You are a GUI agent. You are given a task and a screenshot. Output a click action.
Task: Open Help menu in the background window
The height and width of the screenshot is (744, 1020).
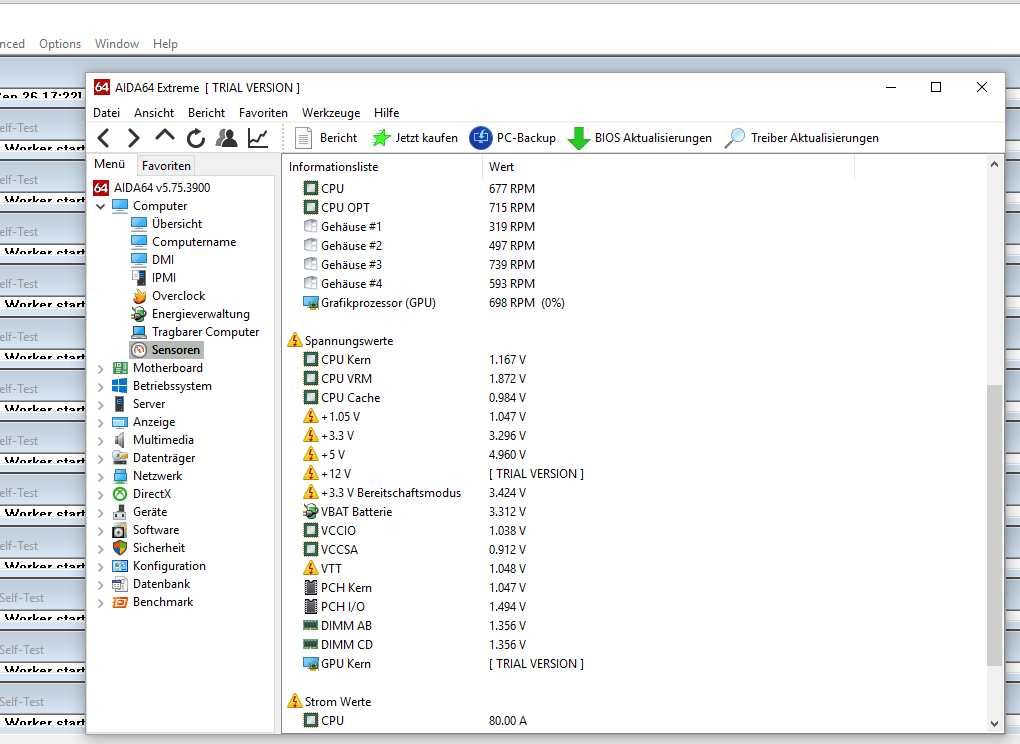pyautogui.click(x=165, y=44)
